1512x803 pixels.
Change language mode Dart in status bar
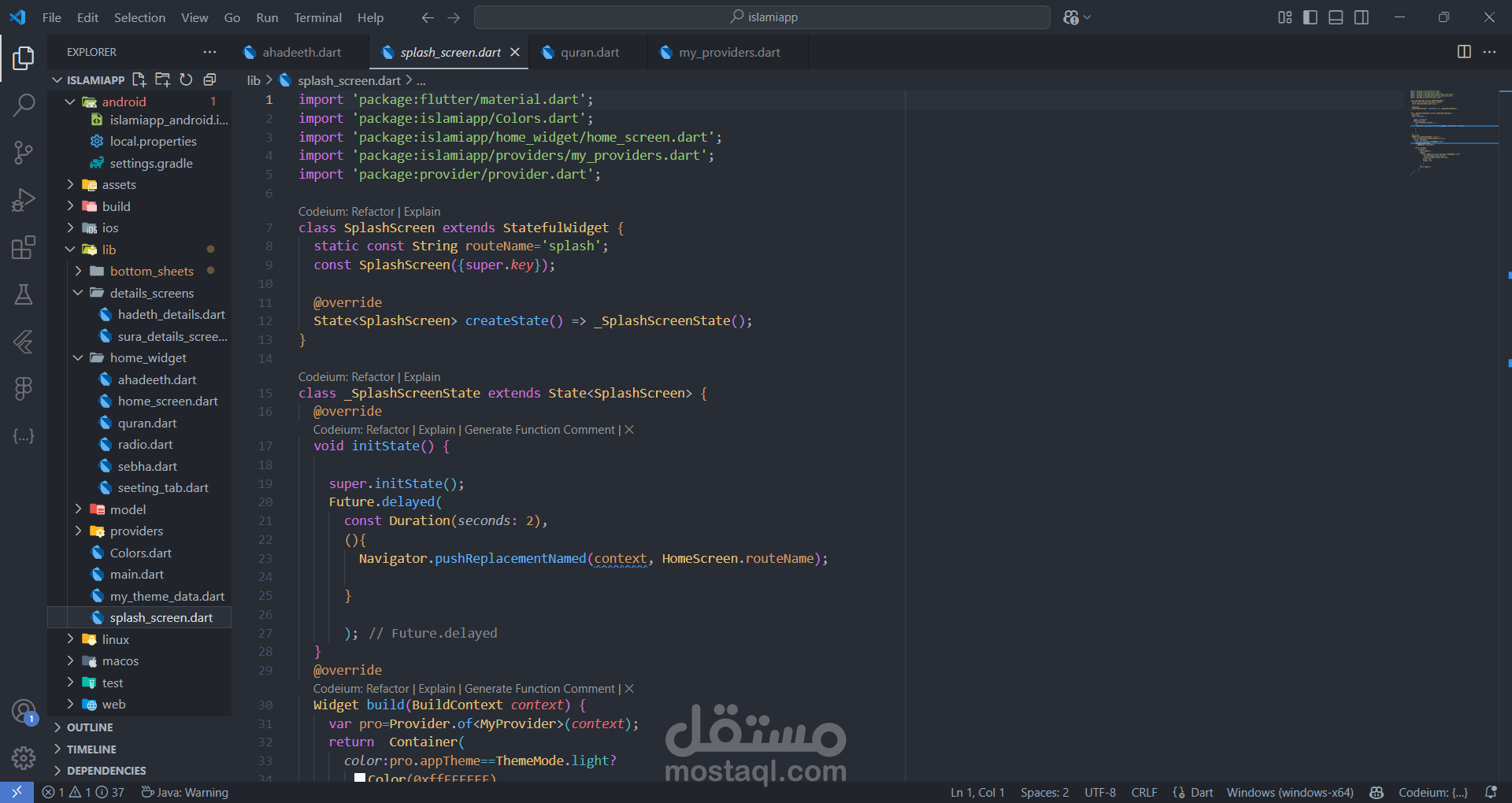(1202, 792)
